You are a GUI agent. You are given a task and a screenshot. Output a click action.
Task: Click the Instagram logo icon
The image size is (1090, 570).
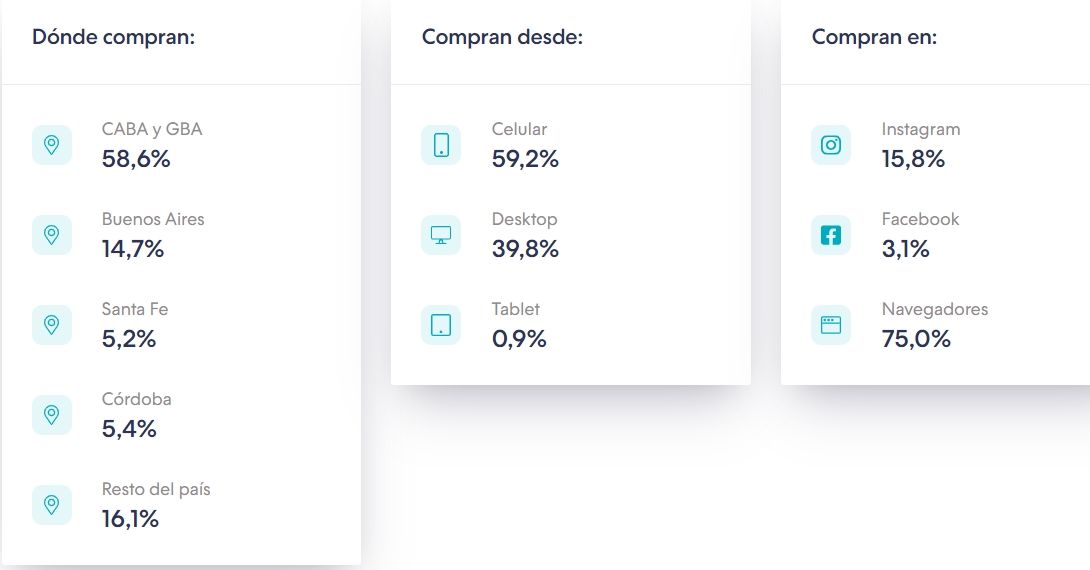(831, 145)
